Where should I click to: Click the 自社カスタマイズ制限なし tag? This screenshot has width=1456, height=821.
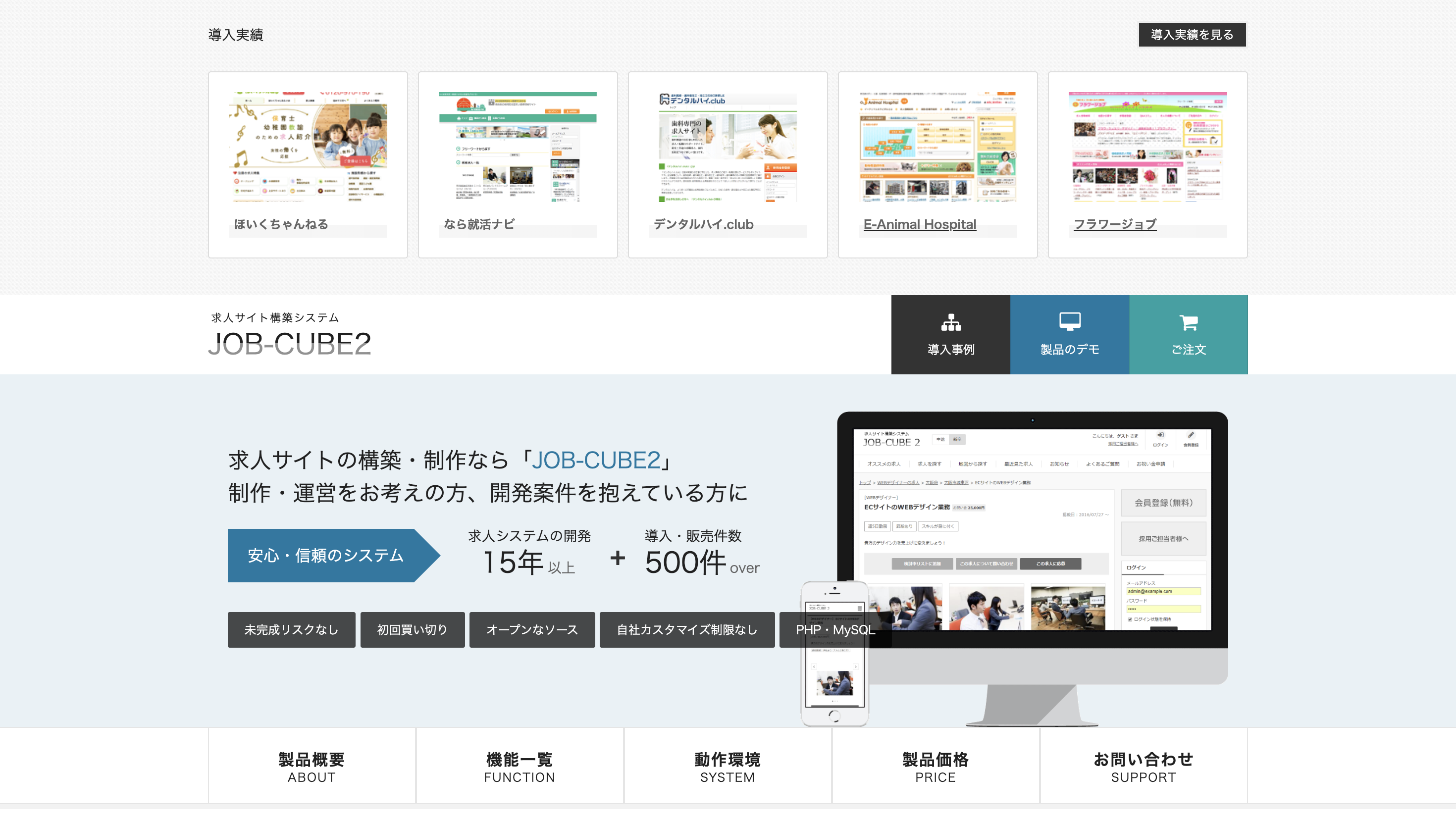click(x=687, y=629)
